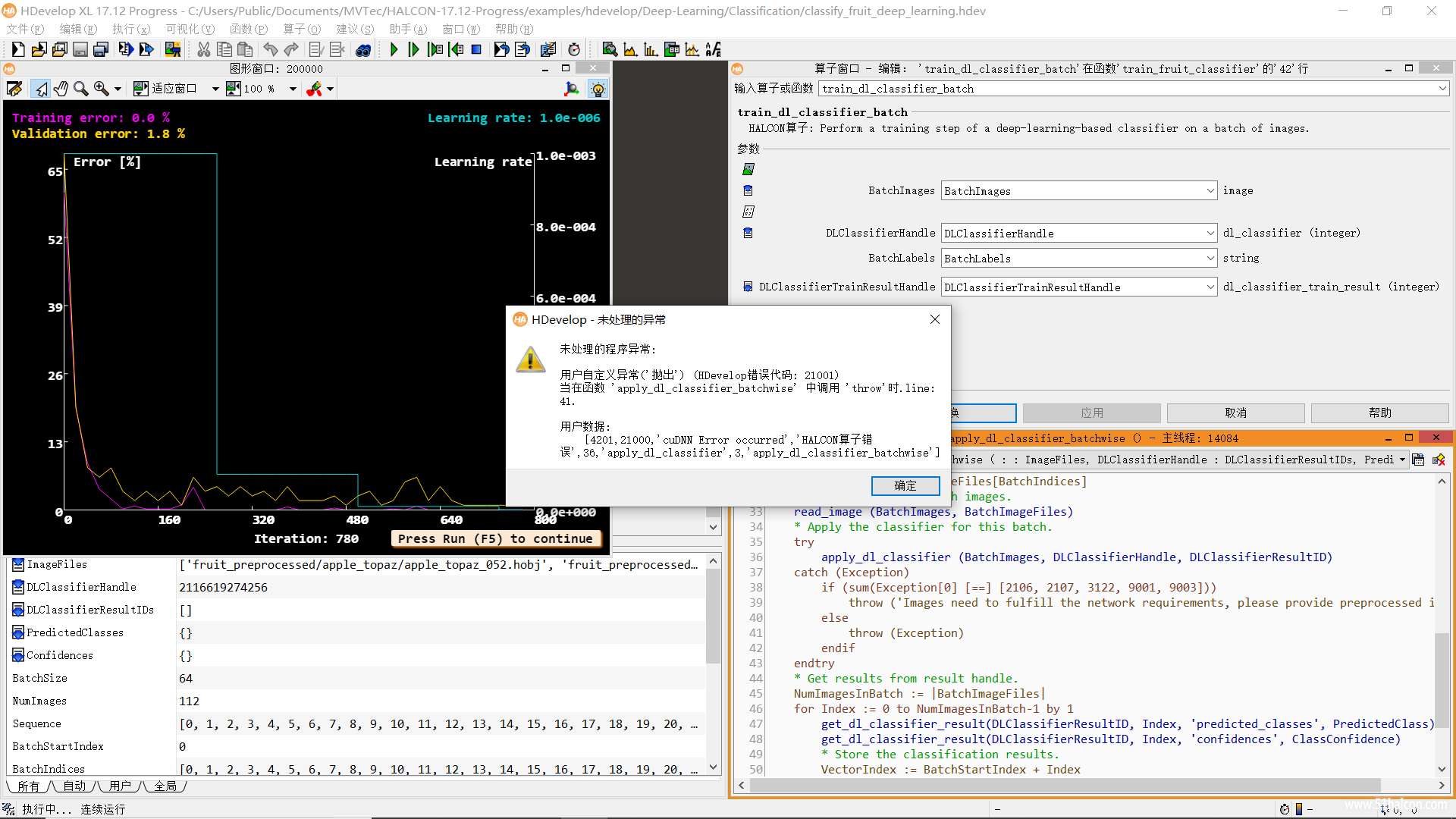This screenshot has width=1456, height=819.
Task: Save the current program
Action: (x=80, y=49)
